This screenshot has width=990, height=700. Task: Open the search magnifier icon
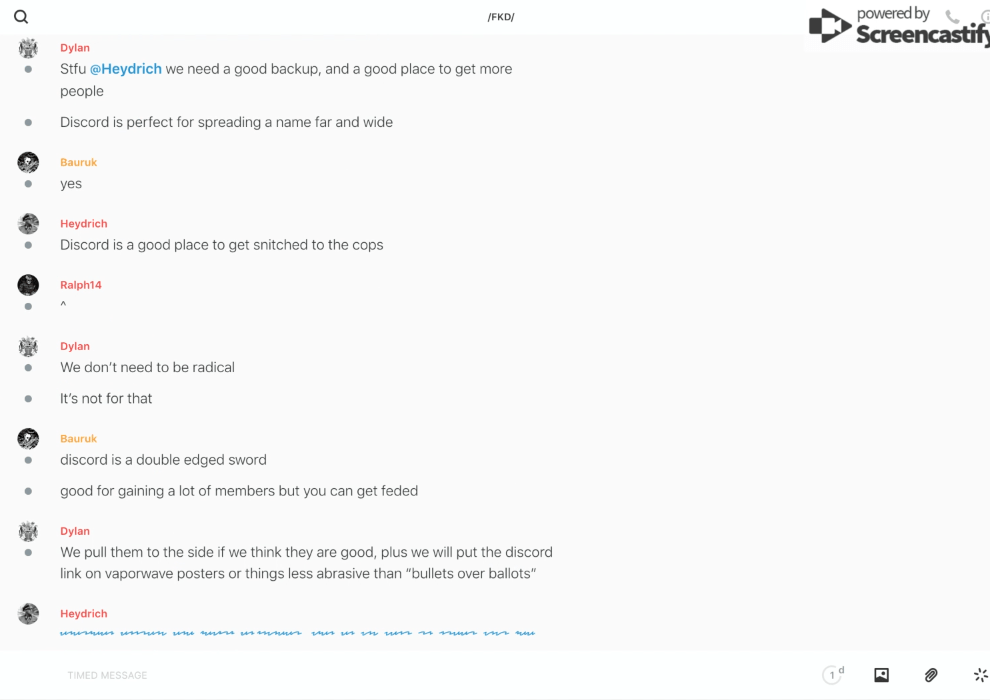point(21,17)
